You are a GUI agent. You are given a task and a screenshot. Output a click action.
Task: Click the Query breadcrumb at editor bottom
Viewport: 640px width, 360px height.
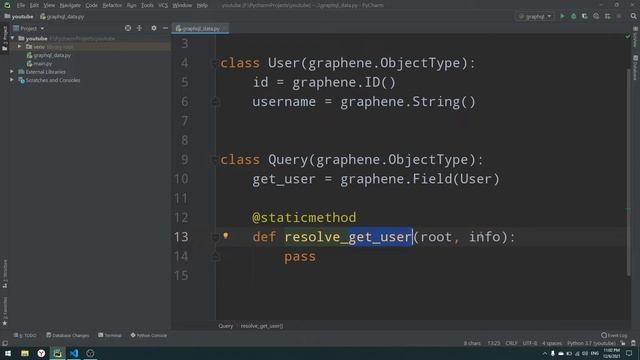click(x=225, y=326)
